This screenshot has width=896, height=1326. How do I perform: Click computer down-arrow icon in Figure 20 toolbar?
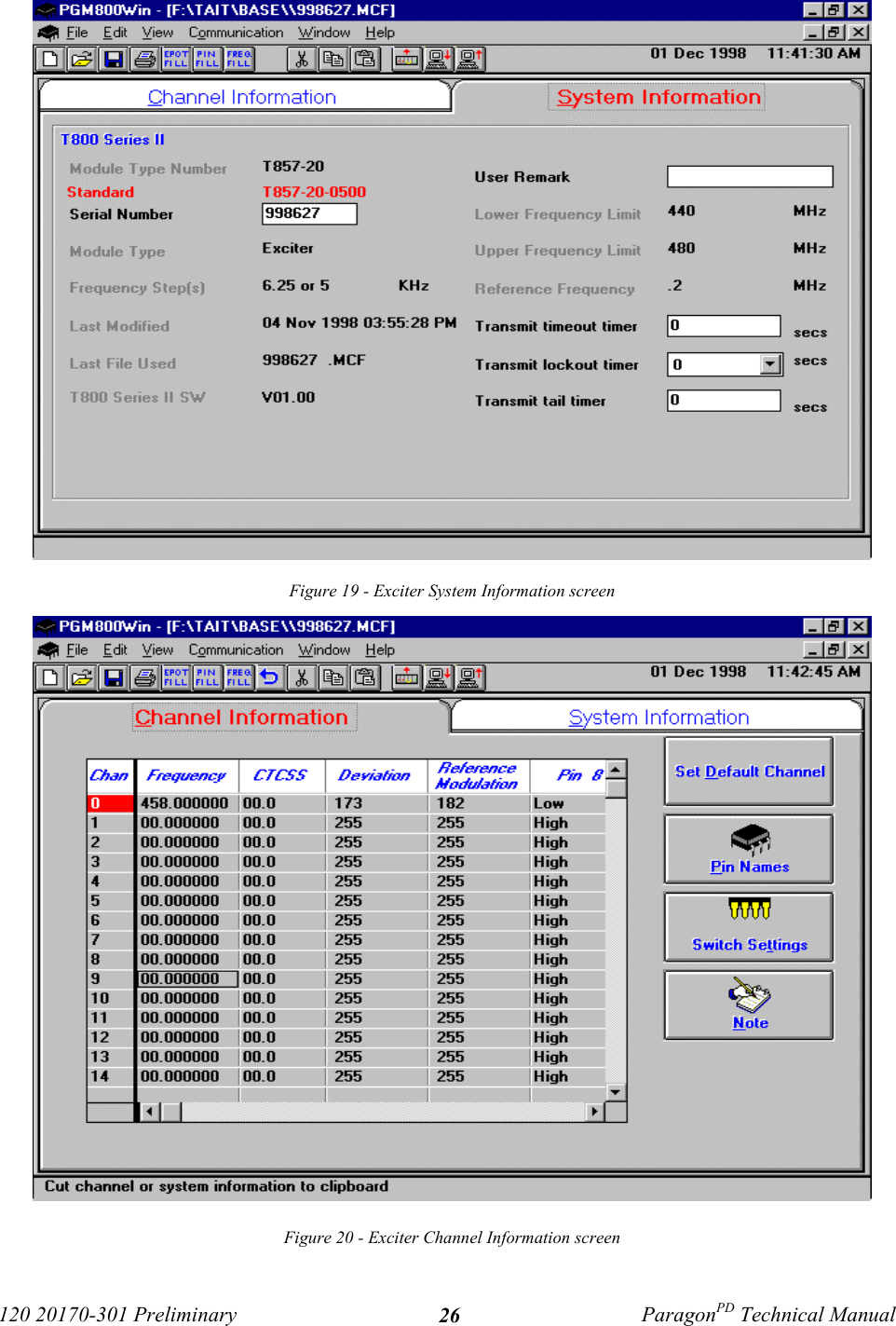point(438,677)
